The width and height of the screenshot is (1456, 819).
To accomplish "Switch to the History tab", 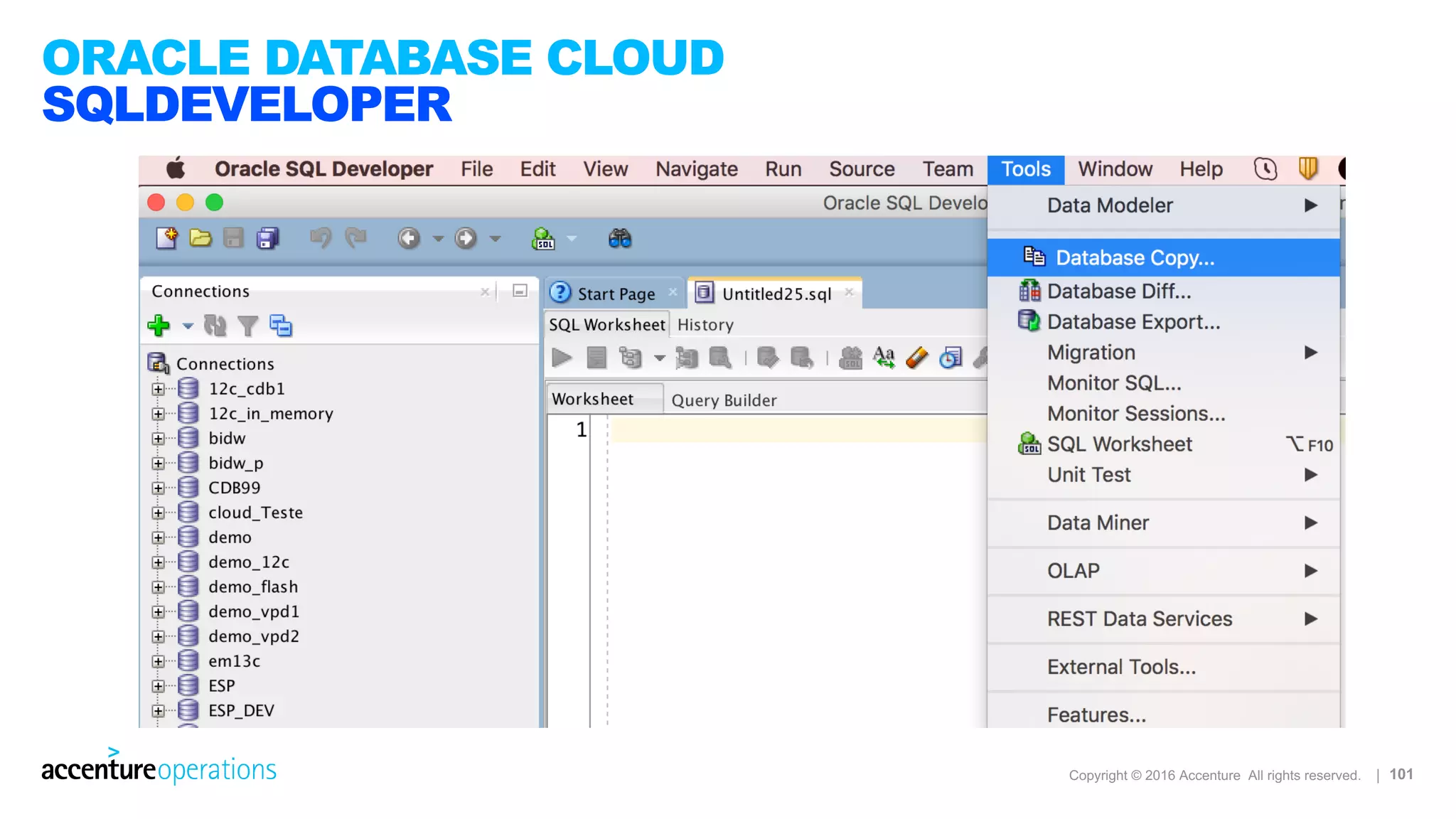I will click(x=705, y=325).
